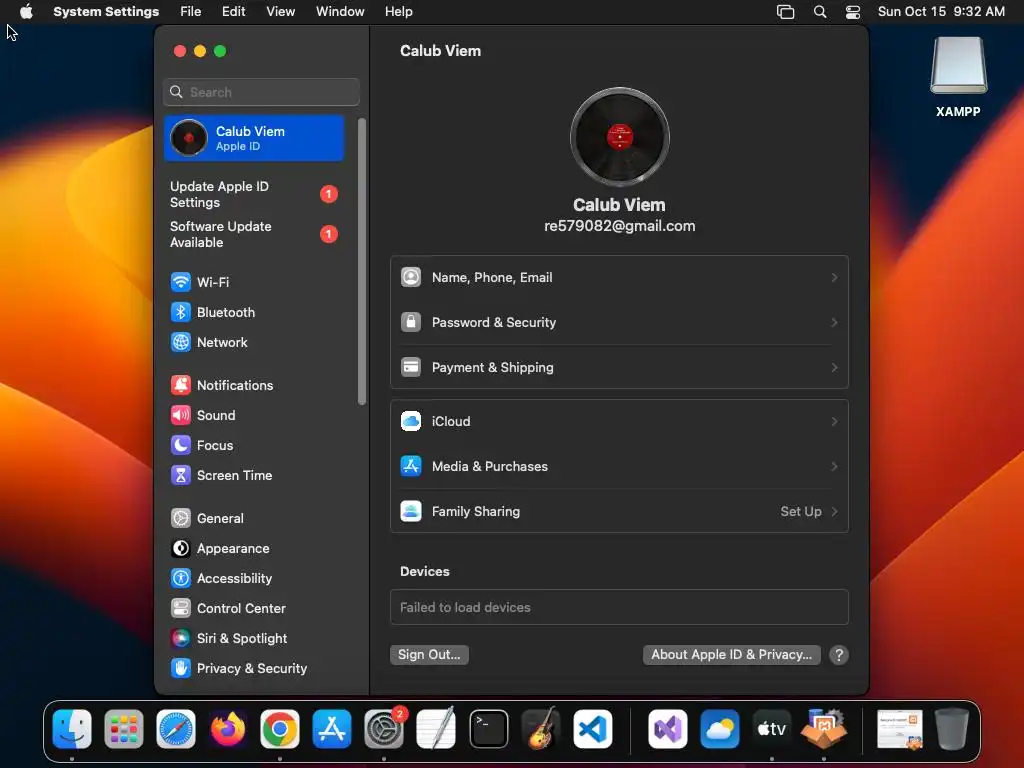Click the Stage Manager menu bar icon
The height and width of the screenshot is (768, 1024).
click(786, 12)
